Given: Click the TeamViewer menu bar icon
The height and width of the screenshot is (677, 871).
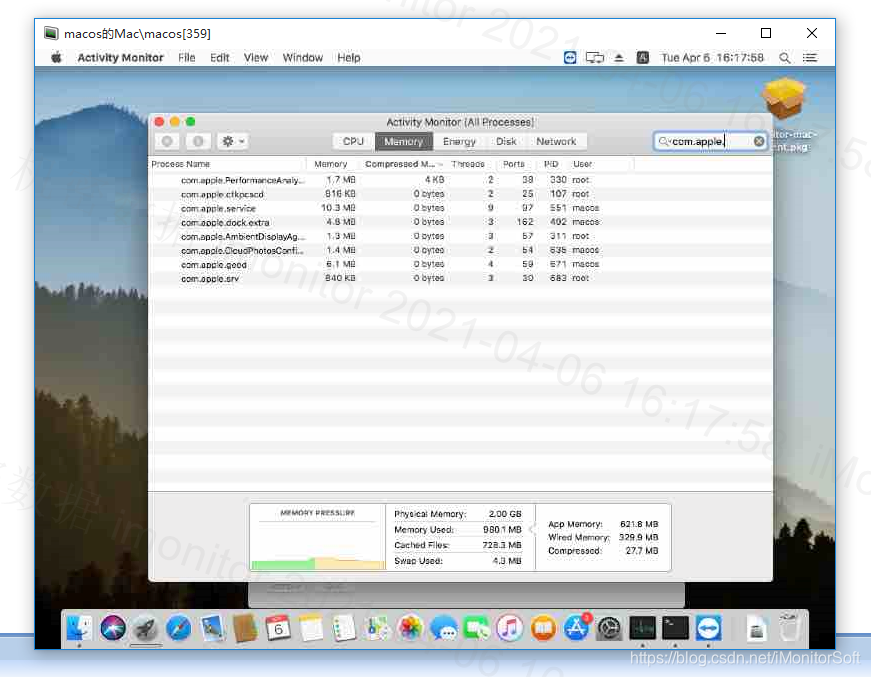Looking at the screenshot, I should click(570, 57).
